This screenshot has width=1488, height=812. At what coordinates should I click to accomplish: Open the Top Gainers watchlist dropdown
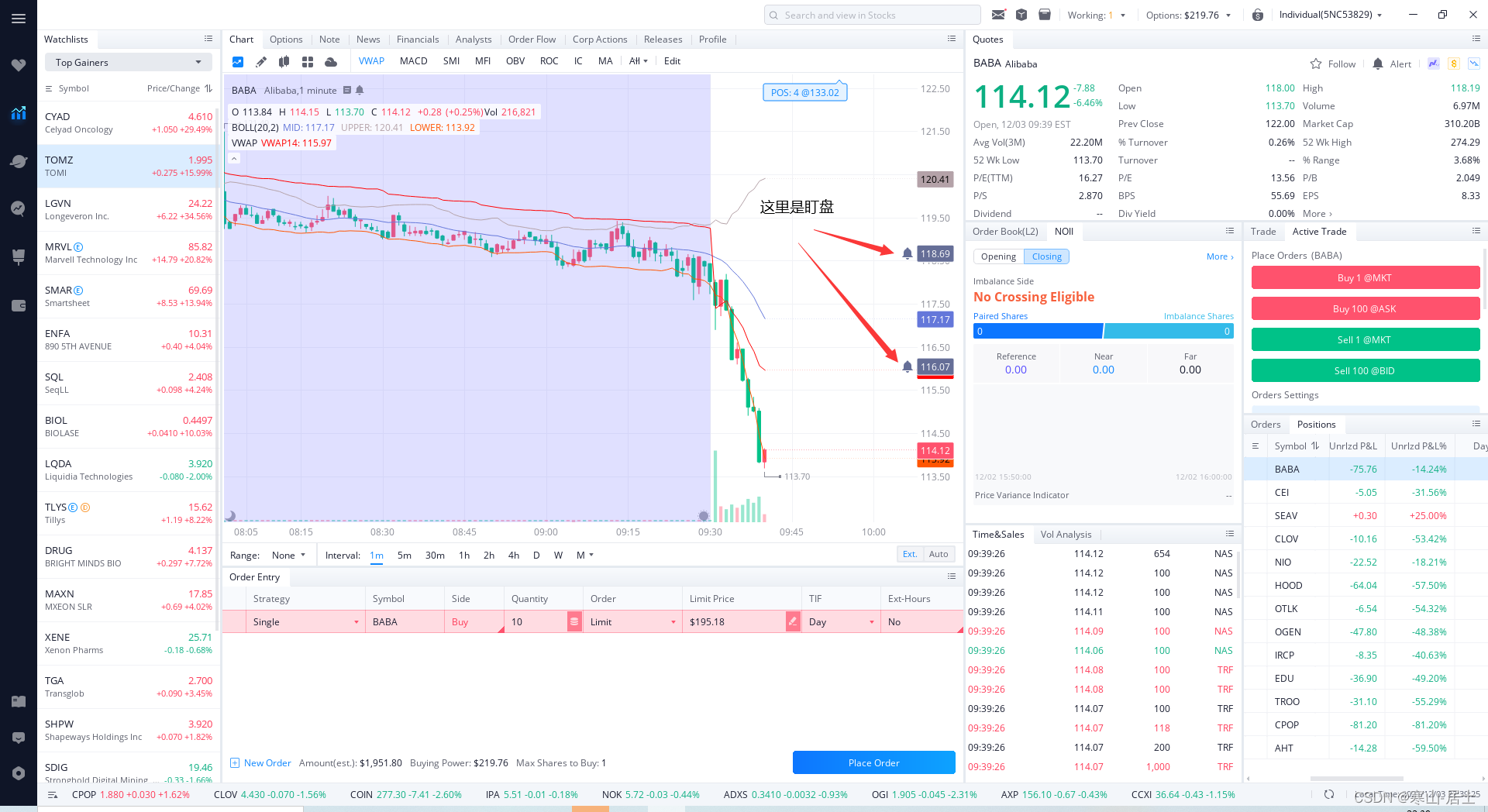[x=129, y=62]
